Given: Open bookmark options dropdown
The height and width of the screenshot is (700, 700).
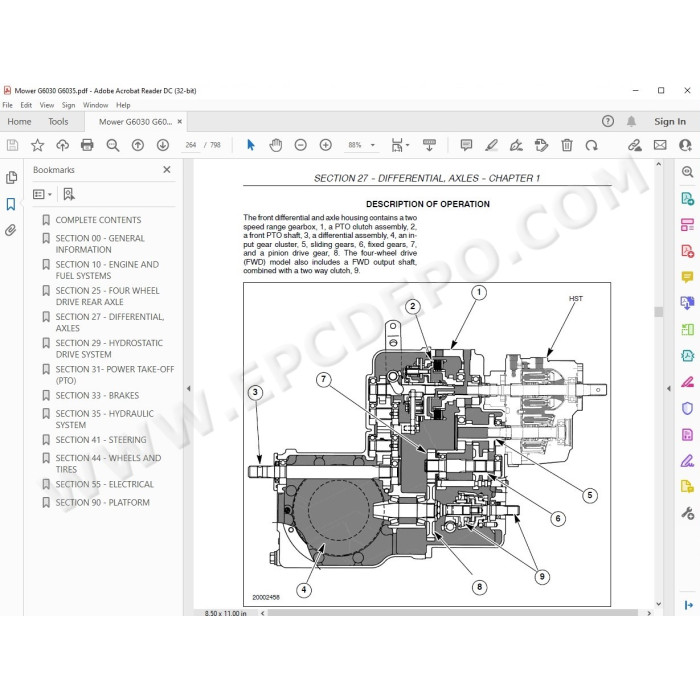Looking at the screenshot, I should click(x=42, y=194).
